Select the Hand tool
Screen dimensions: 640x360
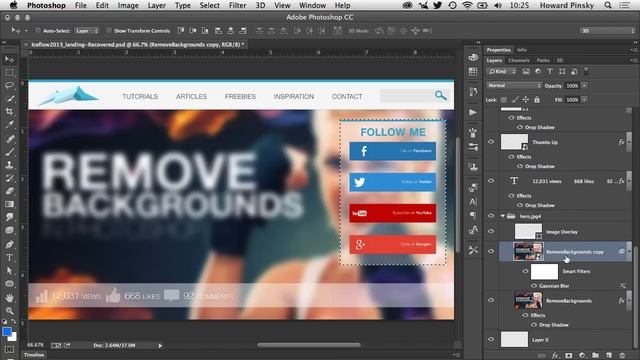9,298
